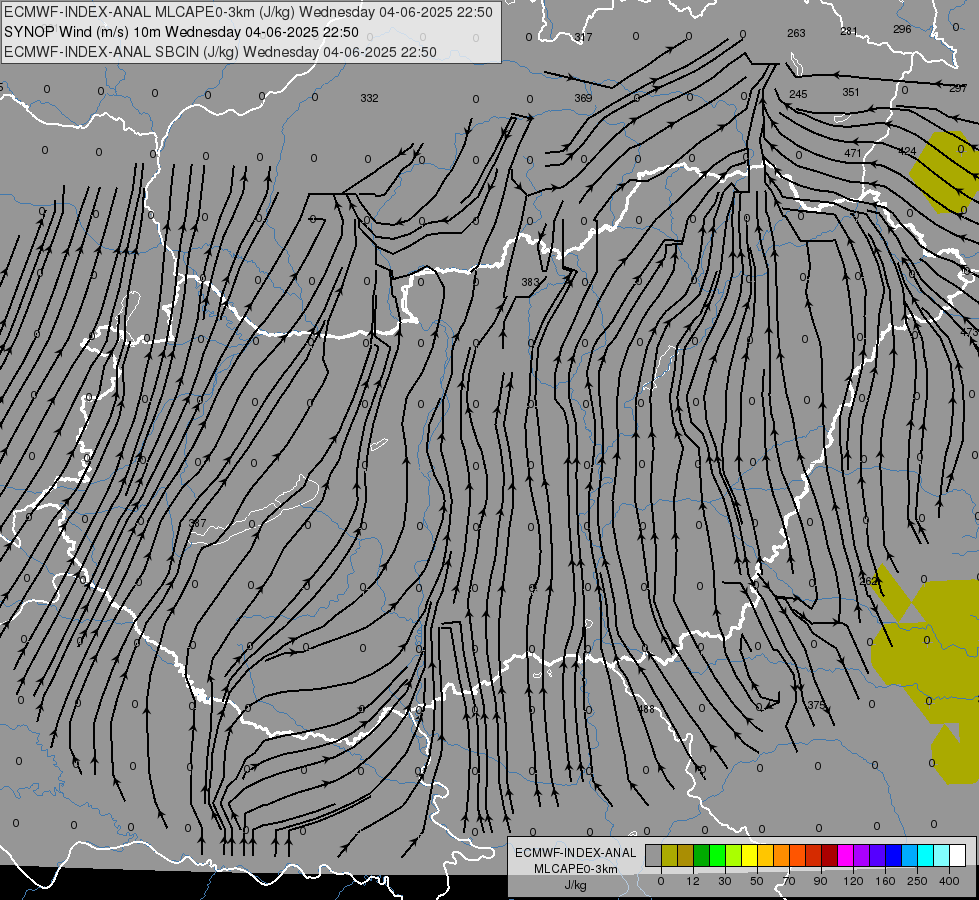The image size is (979, 900).
Task: Click the map value 245
Action: pyautogui.click(x=798, y=94)
